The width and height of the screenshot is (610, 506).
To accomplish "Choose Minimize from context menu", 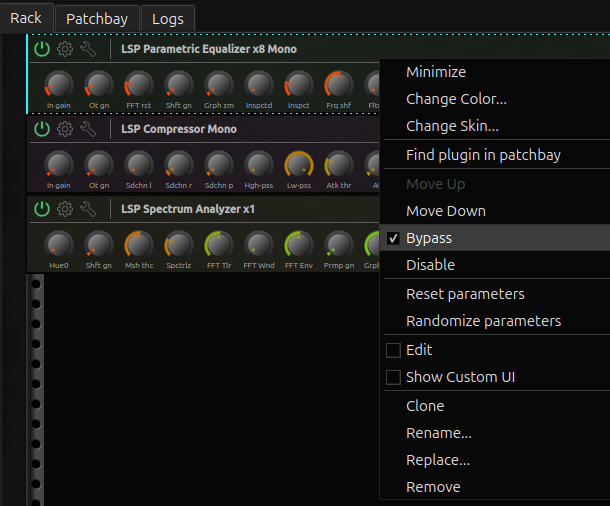I will pos(495,72).
